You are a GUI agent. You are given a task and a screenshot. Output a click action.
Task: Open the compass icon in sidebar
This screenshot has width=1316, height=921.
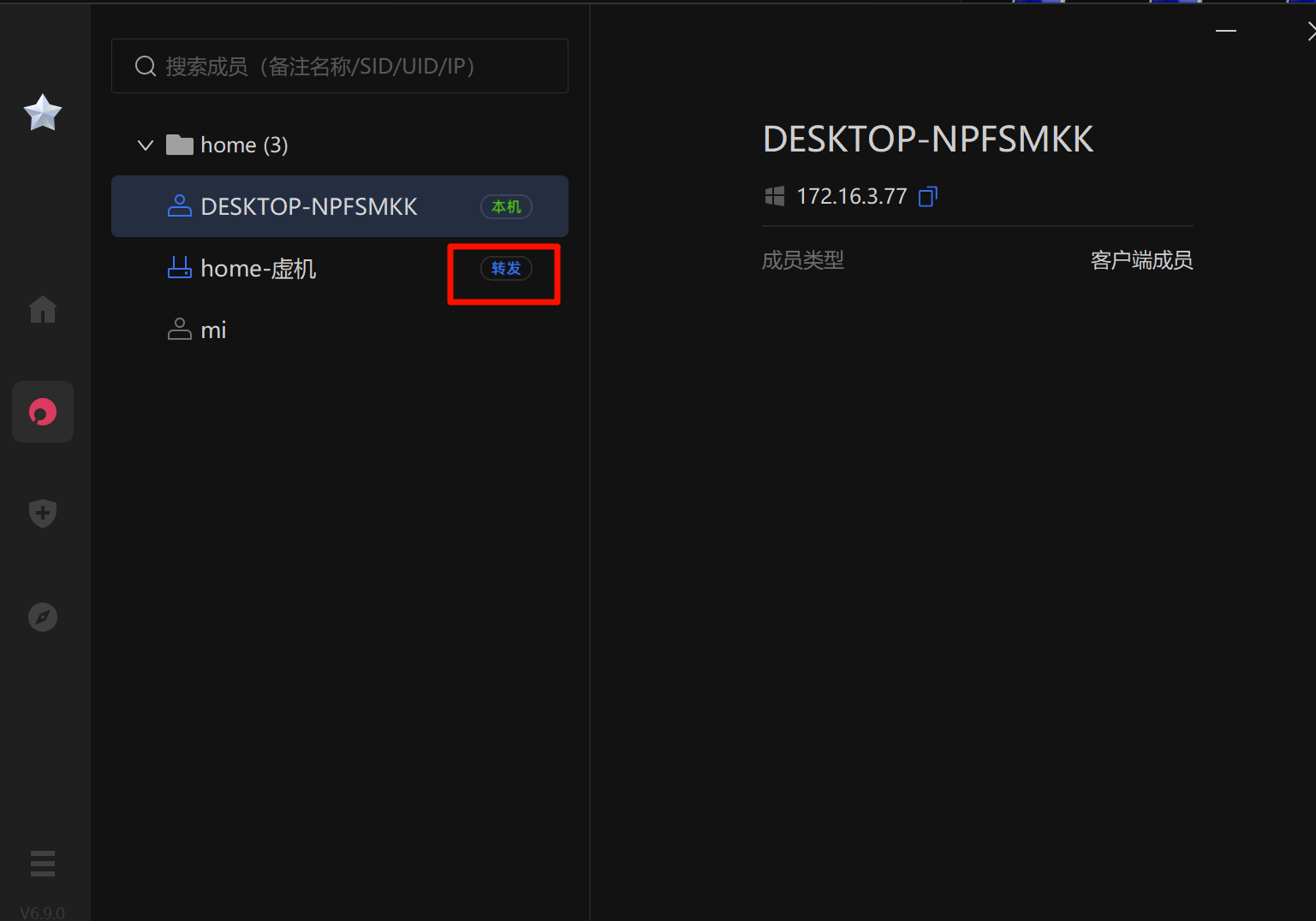[x=43, y=617]
